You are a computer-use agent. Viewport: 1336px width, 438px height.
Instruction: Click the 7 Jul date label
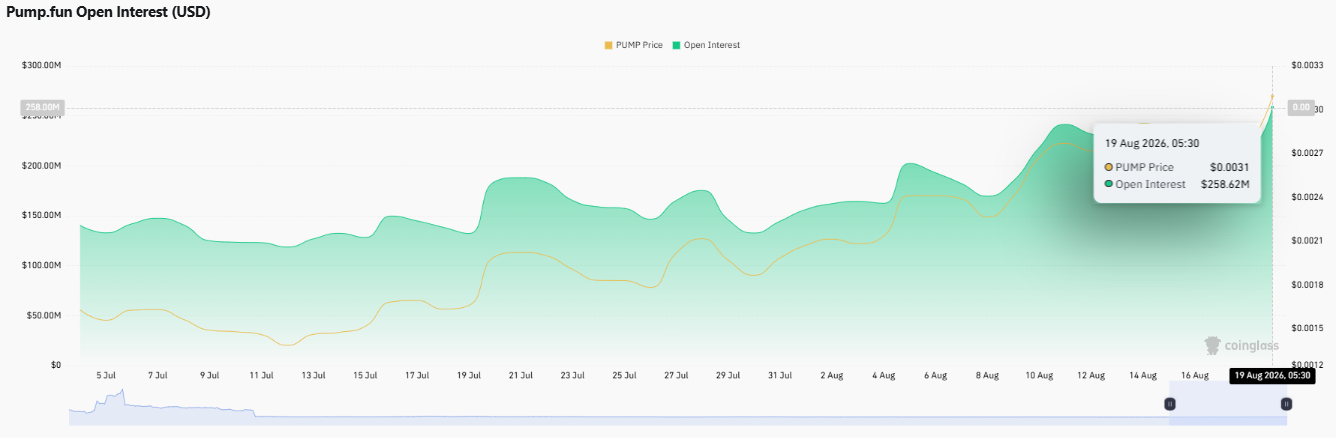click(x=157, y=376)
